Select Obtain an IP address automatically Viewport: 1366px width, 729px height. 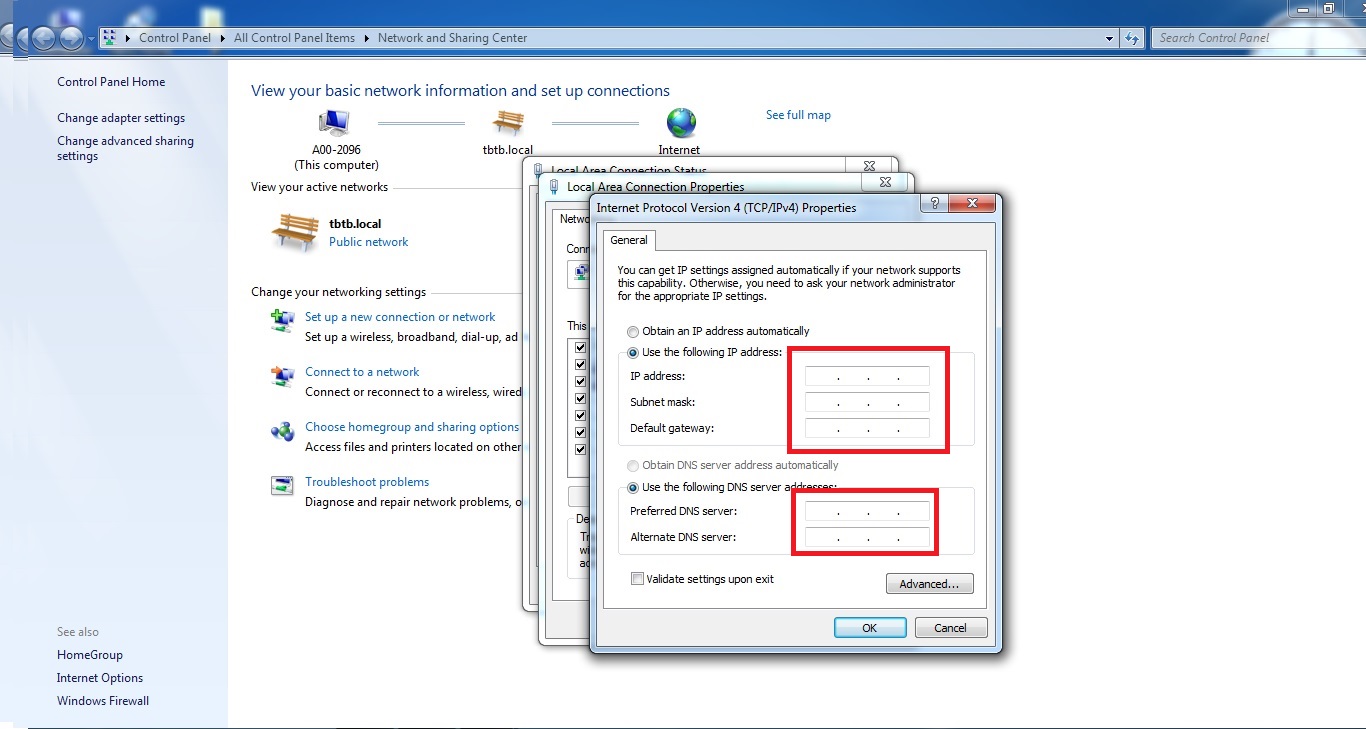633,331
